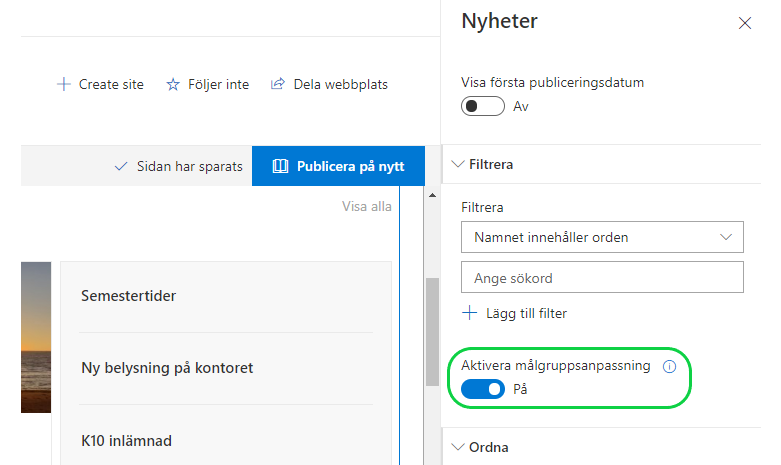Click the plus icon for Lägg till filter
Screen dimensions: 781x465
[469, 313]
